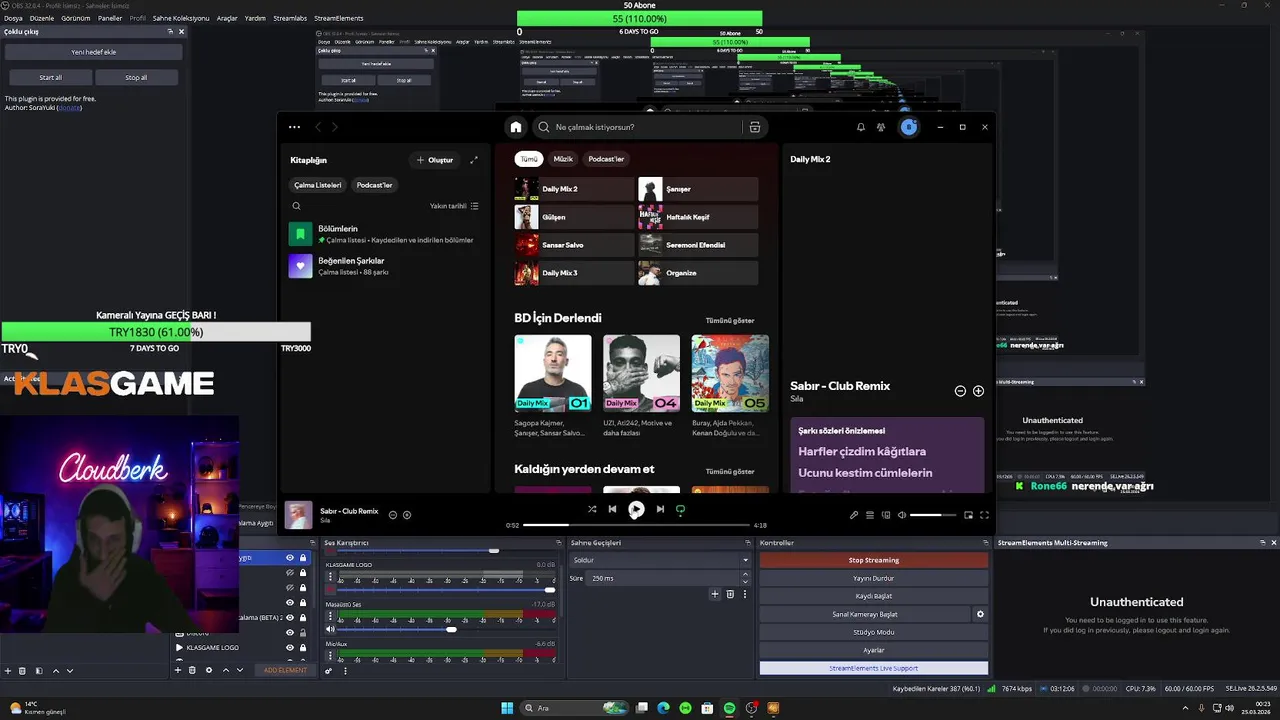Screen dimensions: 1280x720
Task: Skip to previous track in Spotify
Action: [612, 509]
